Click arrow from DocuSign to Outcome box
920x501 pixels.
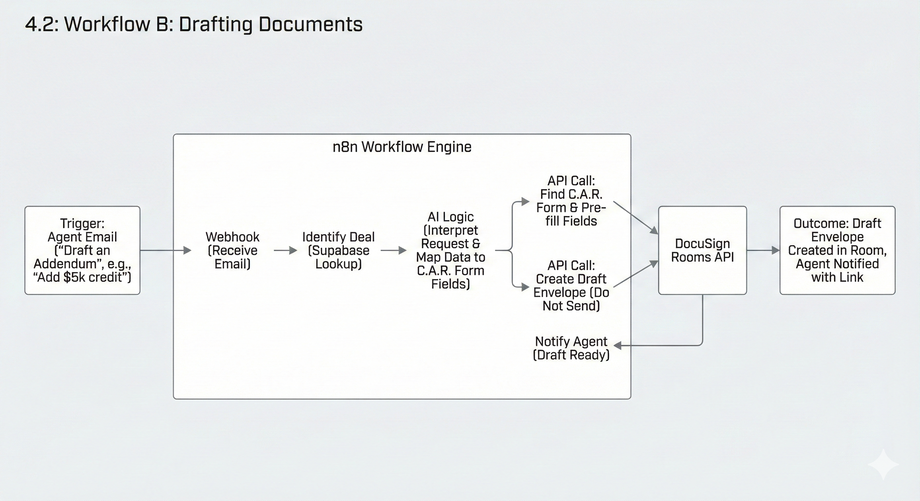(763, 250)
